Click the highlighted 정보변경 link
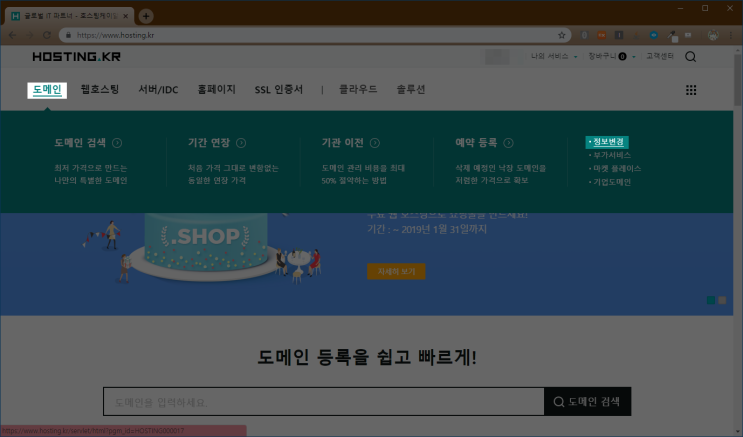Image resolution: width=743 pixels, height=437 pixels. [607, 142]
